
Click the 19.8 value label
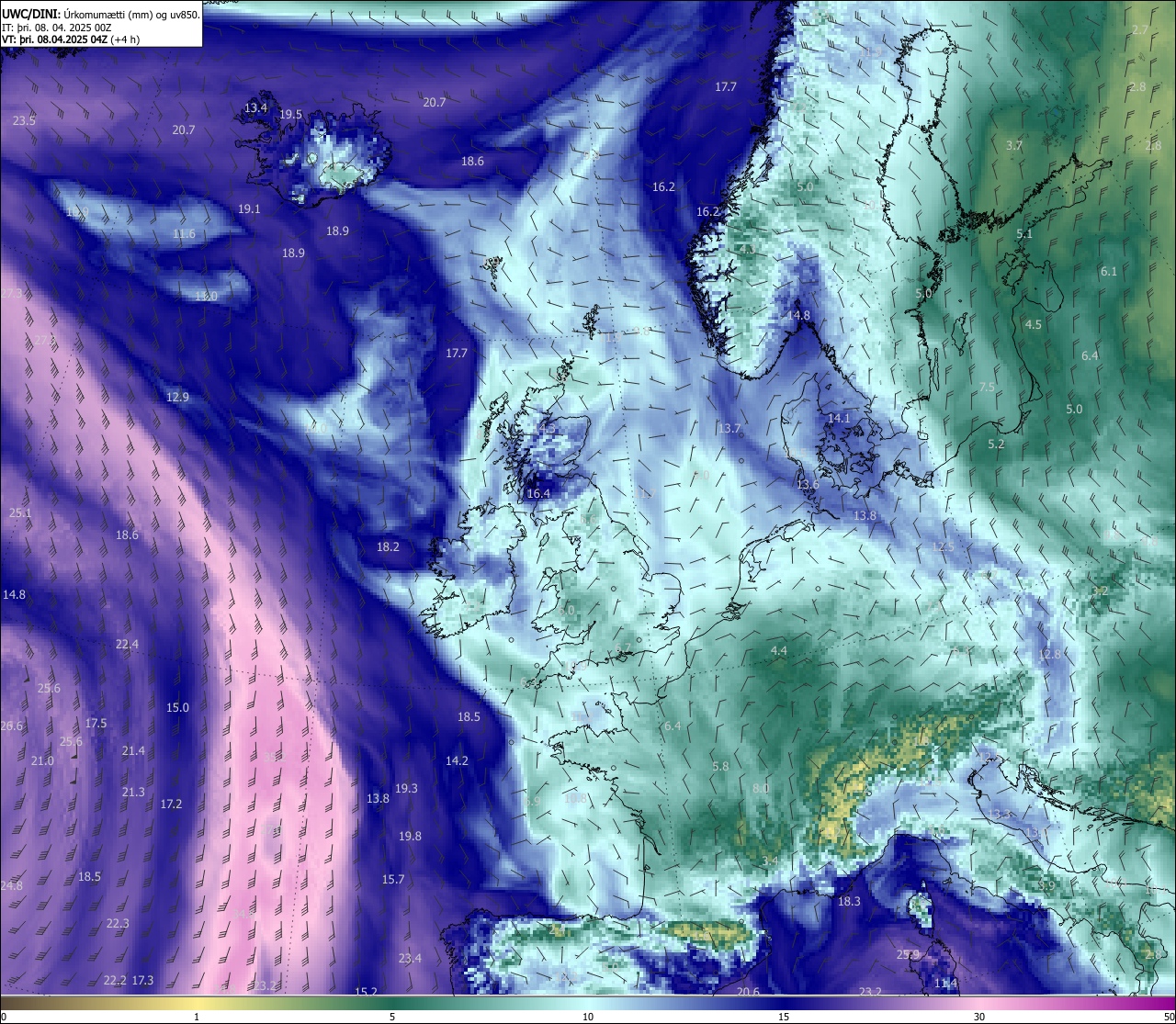[x=410, y=836]
